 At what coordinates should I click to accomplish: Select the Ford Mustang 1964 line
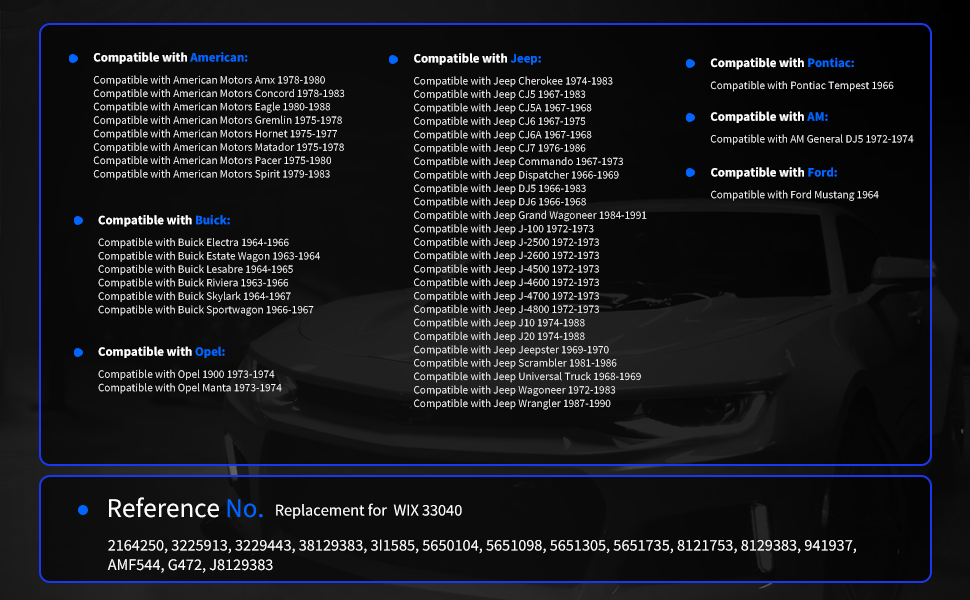[794, 195]
